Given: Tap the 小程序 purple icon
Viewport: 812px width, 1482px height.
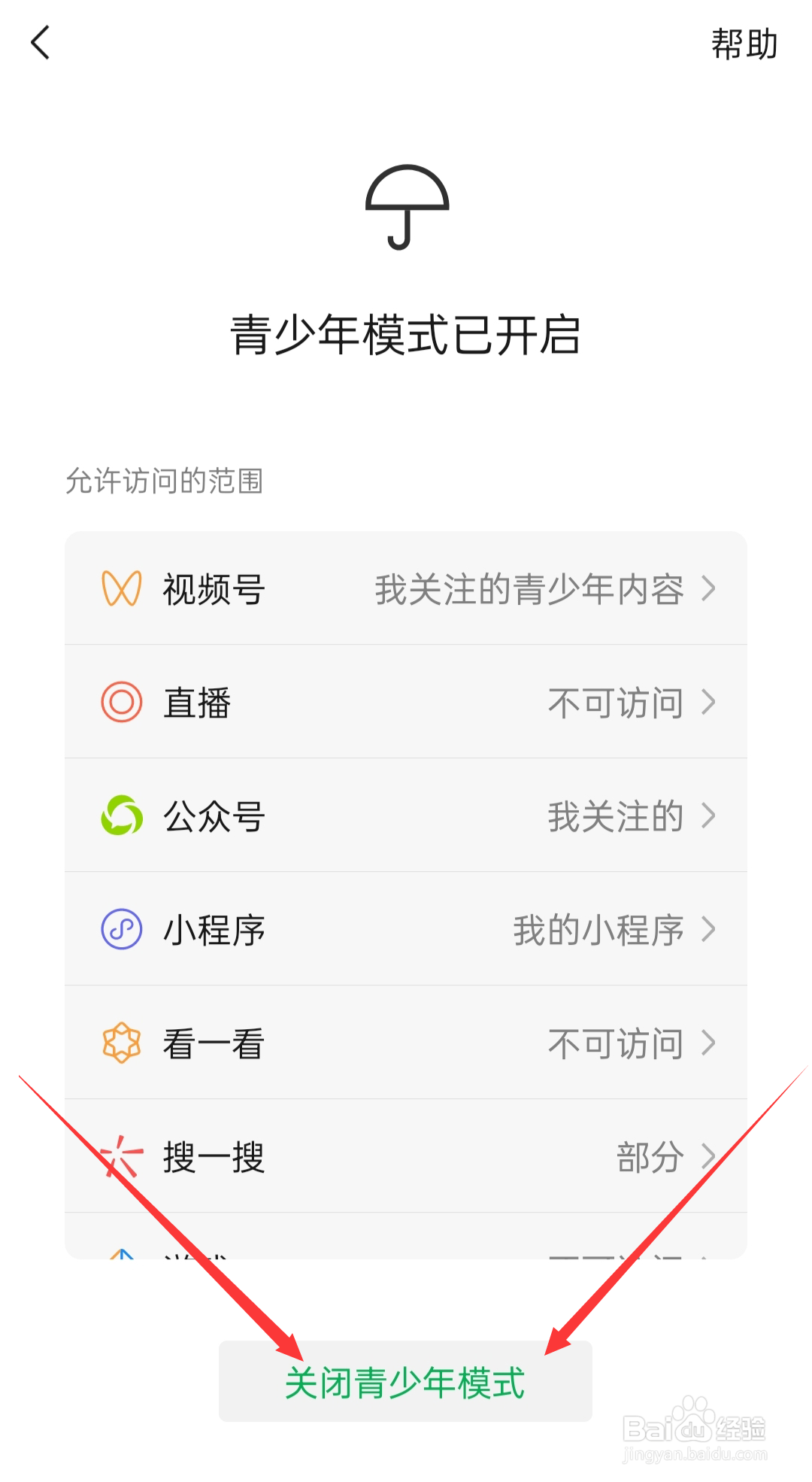Looking at the screenshot, I should 122,929.
